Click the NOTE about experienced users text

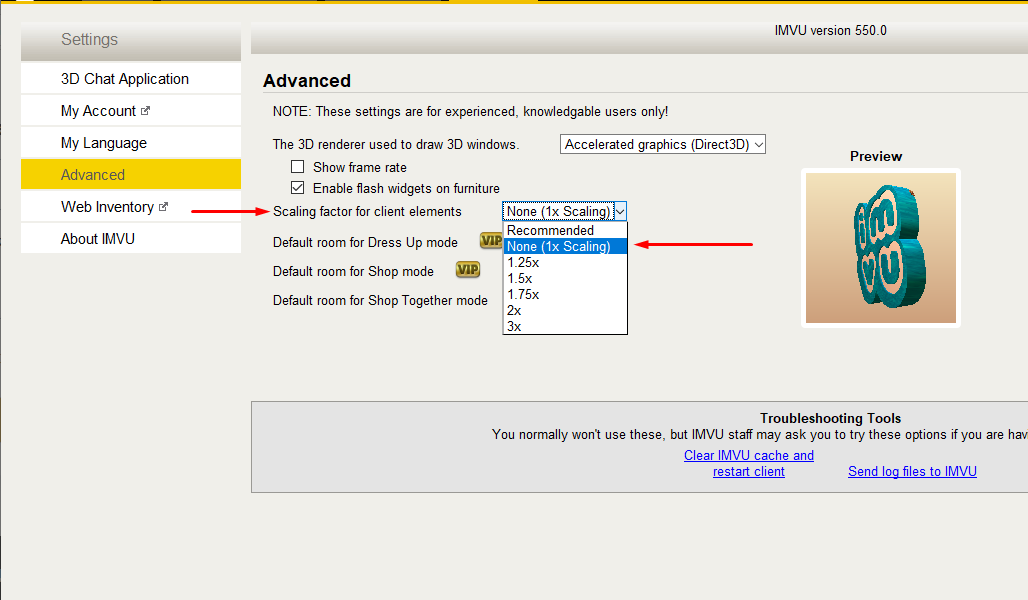point(470,111)
